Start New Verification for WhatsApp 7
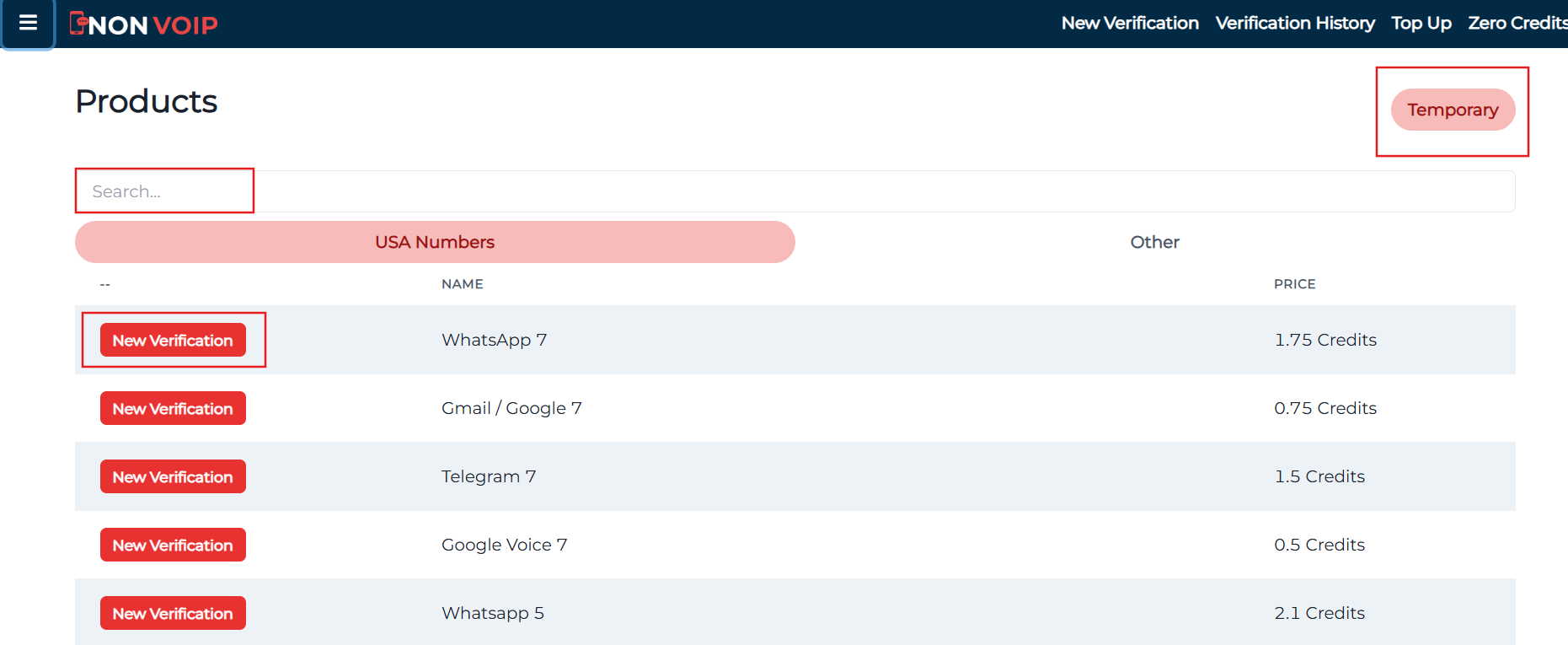This screenshot has height=645, width=1568. tap(173, 340)
